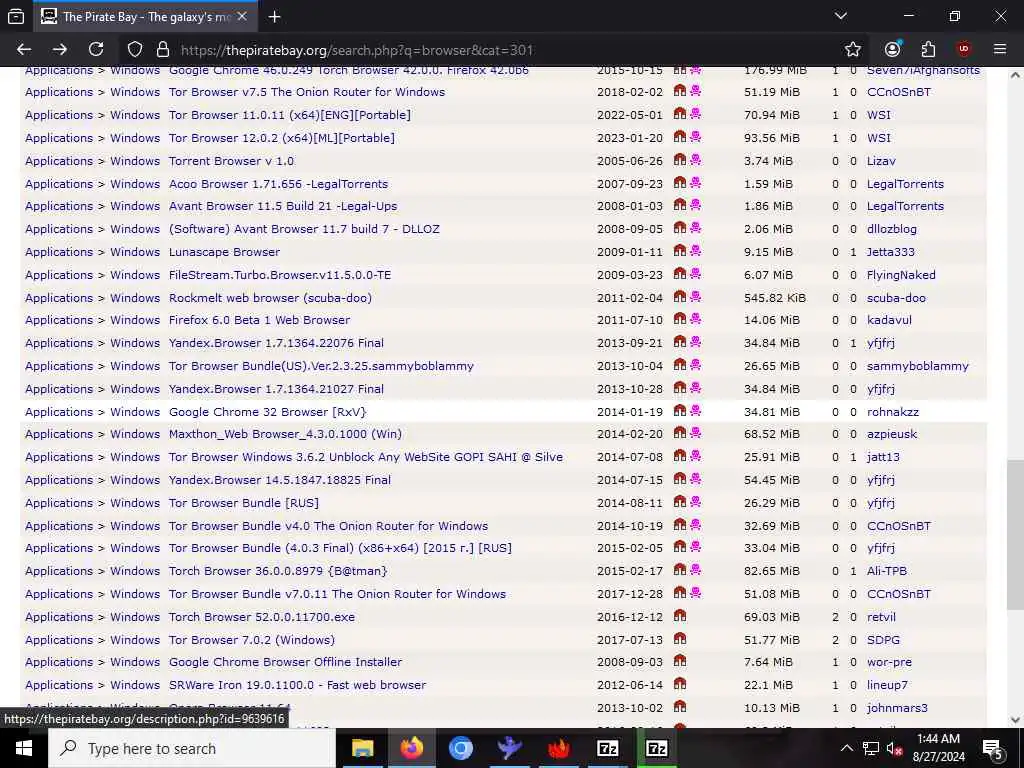This screenshot has height=768, width=1024.
Task: Open FileStream.Turbo.Browser.v11.5.0.0-TE link
Action: (x=280, y=275)
